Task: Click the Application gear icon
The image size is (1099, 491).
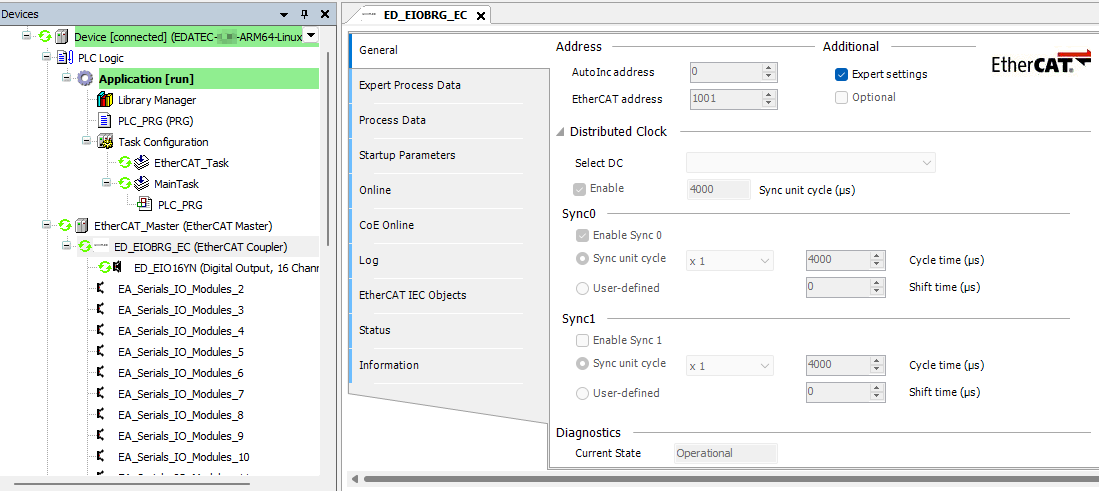Action: tap(86, 79)
